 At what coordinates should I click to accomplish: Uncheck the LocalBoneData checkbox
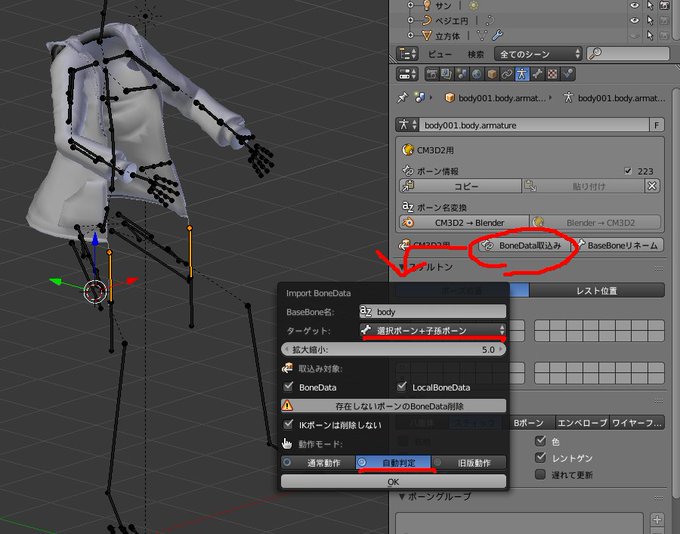[402, 386]
